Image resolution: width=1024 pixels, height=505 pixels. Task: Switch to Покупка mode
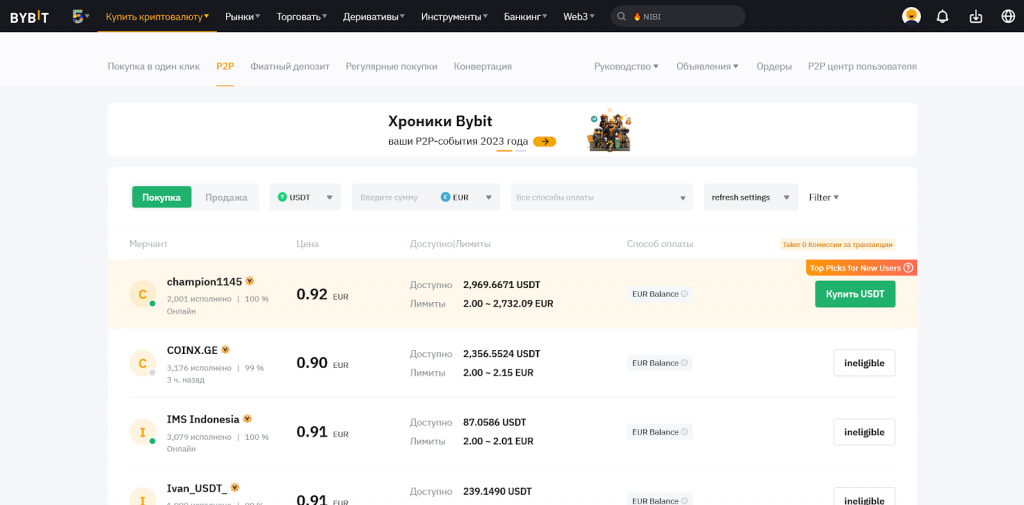point(161,197)
